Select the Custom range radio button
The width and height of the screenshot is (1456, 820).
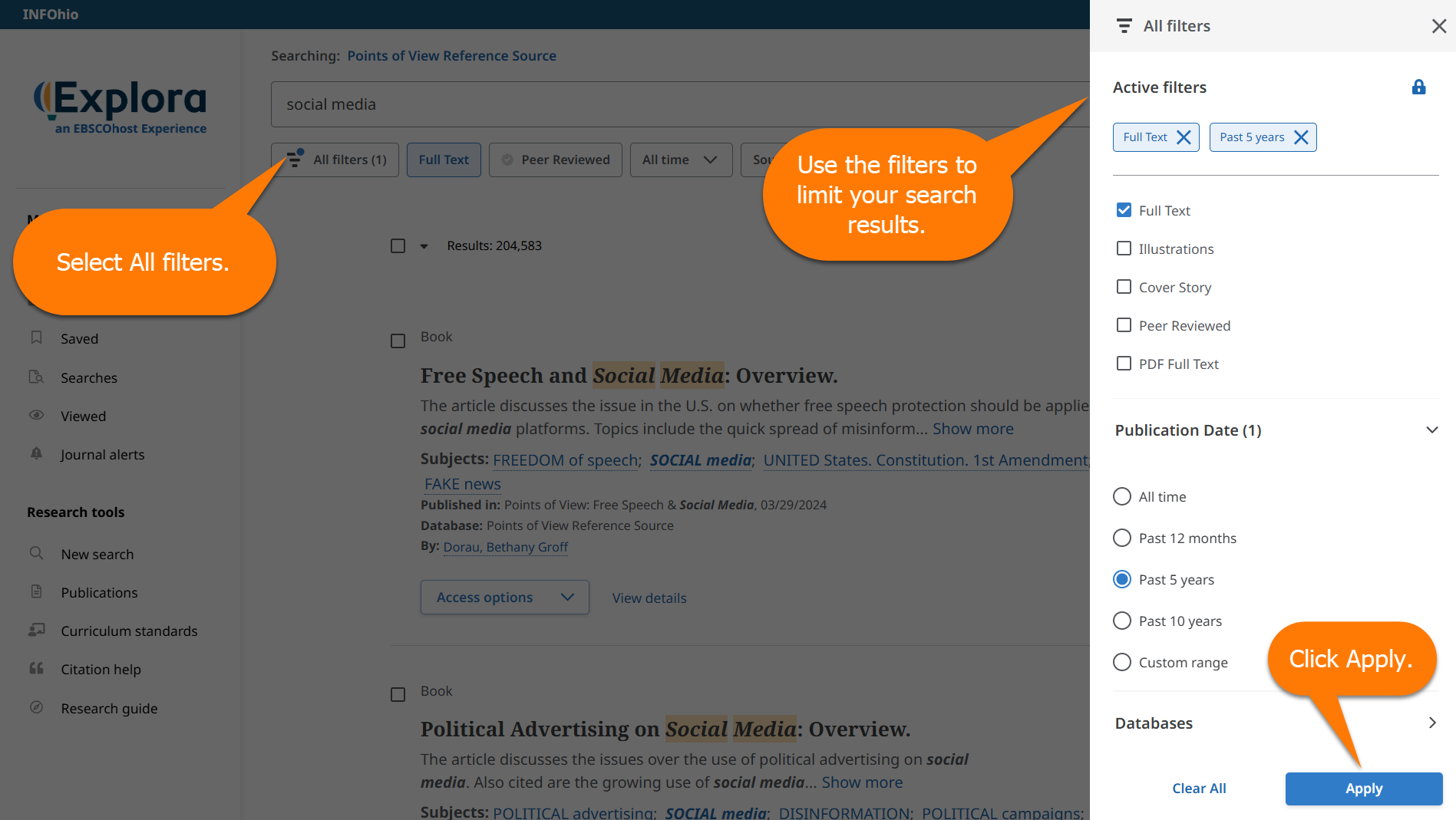[x=1122, y=662]
